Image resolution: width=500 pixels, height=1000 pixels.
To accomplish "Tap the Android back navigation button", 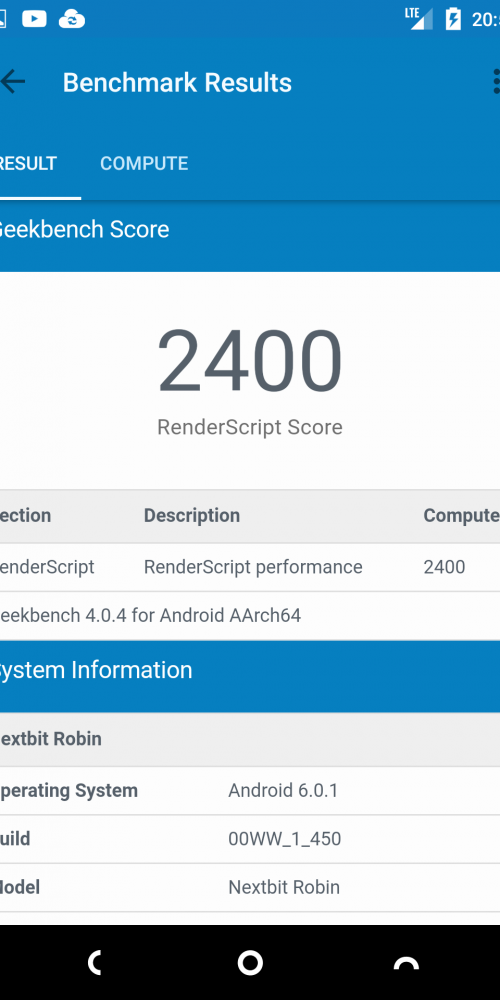I will (x=95, y=962).
